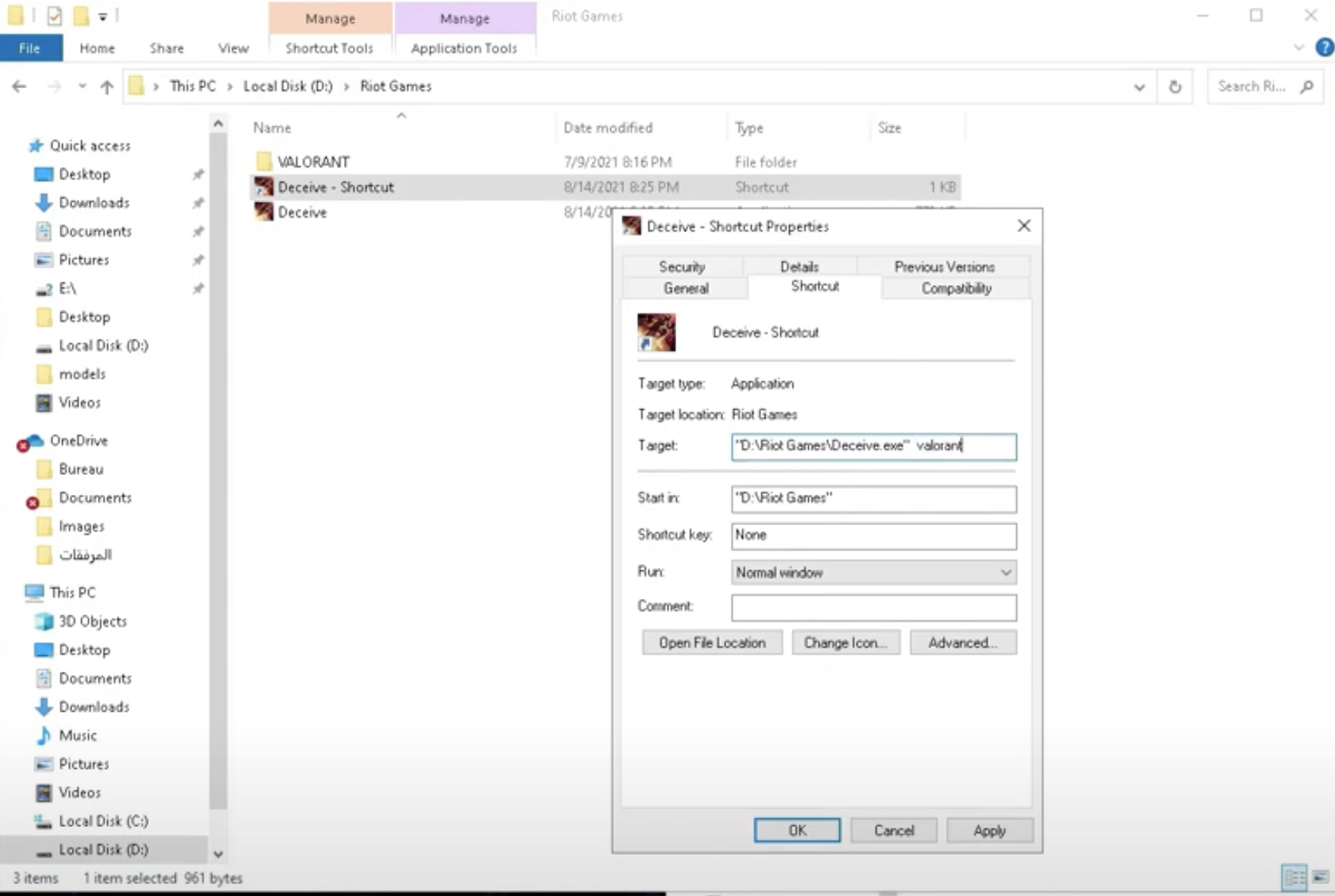Close the Deceive Shortcut Properties dialog

1024,226
